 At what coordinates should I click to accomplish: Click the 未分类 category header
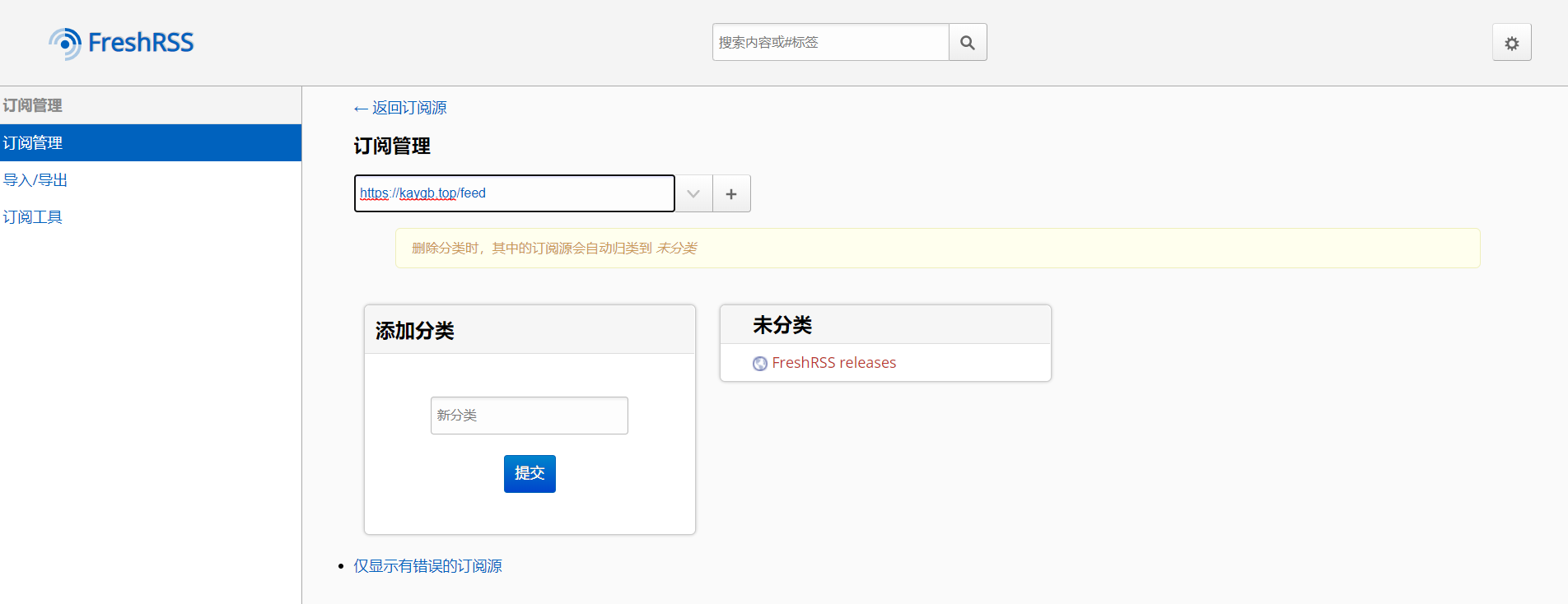(x=782, y=325)
